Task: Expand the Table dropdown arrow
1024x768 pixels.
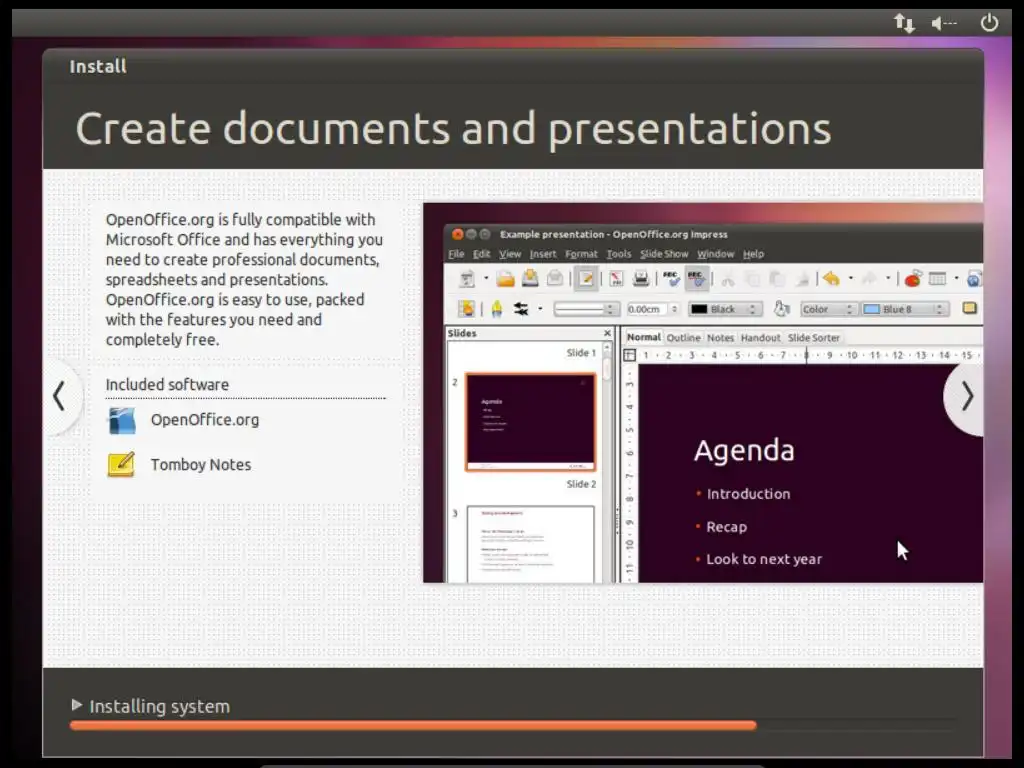Action: (957, 279)
